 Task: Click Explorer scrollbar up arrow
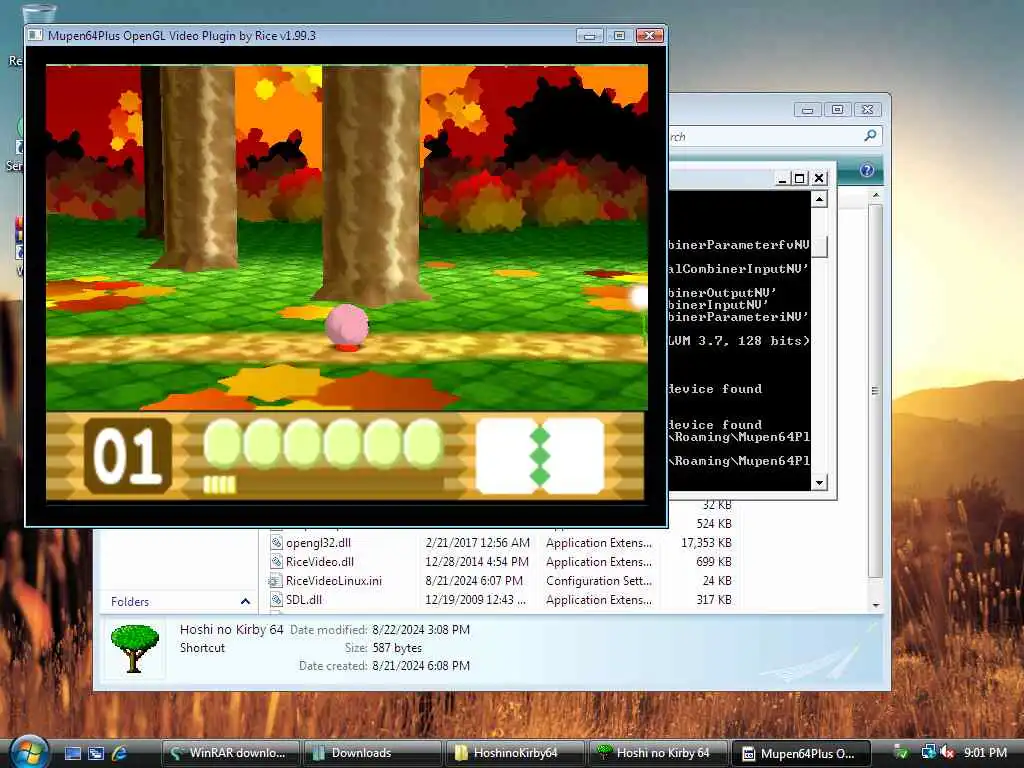(876, 195)
